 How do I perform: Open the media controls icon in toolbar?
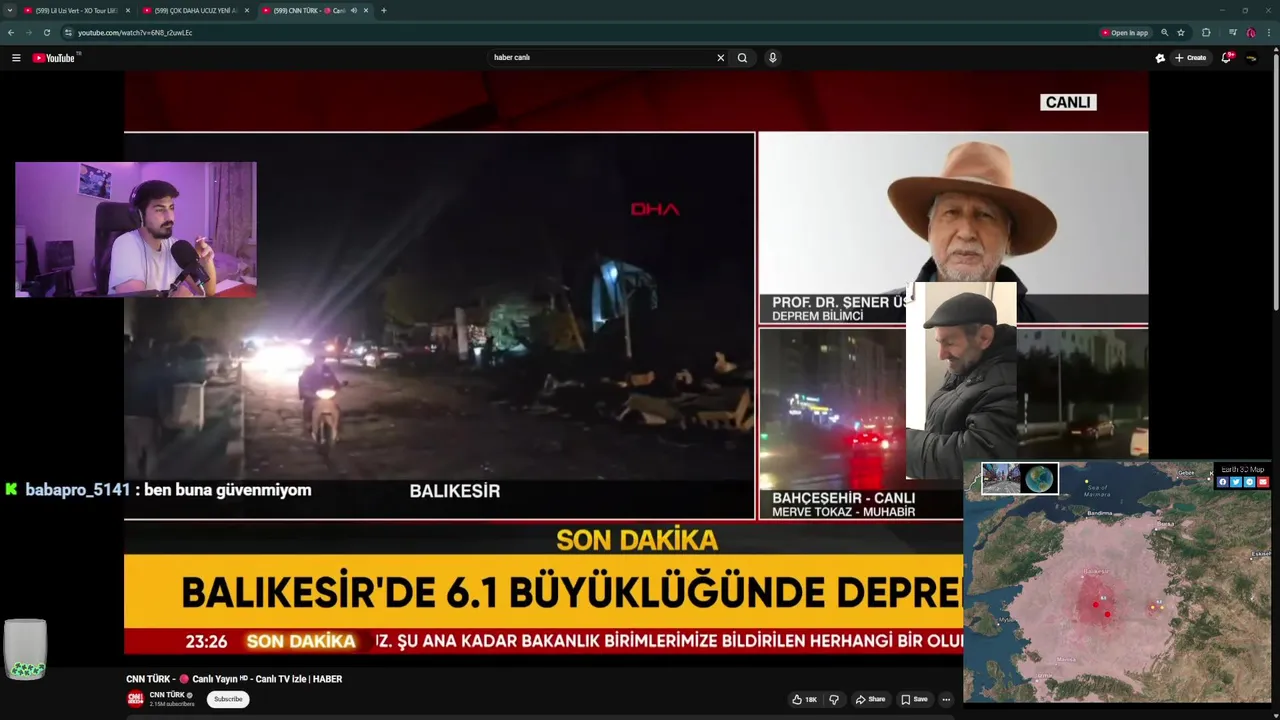pos(1232,33)
